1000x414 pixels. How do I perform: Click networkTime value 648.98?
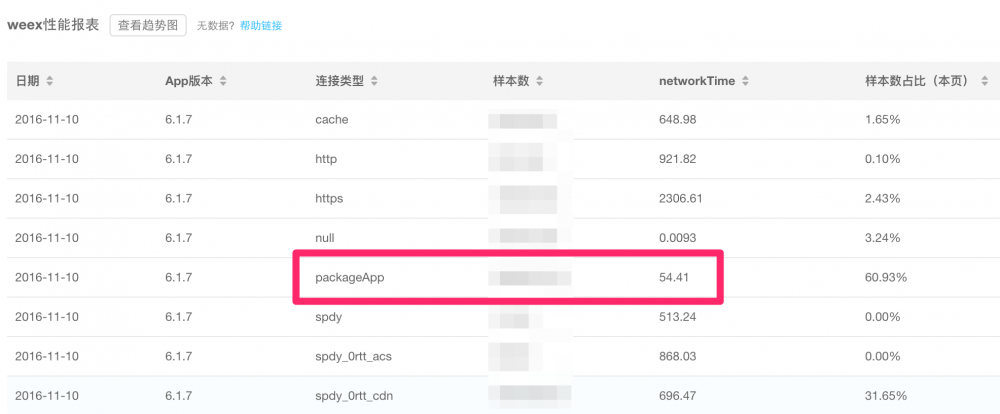click(677, 119)
